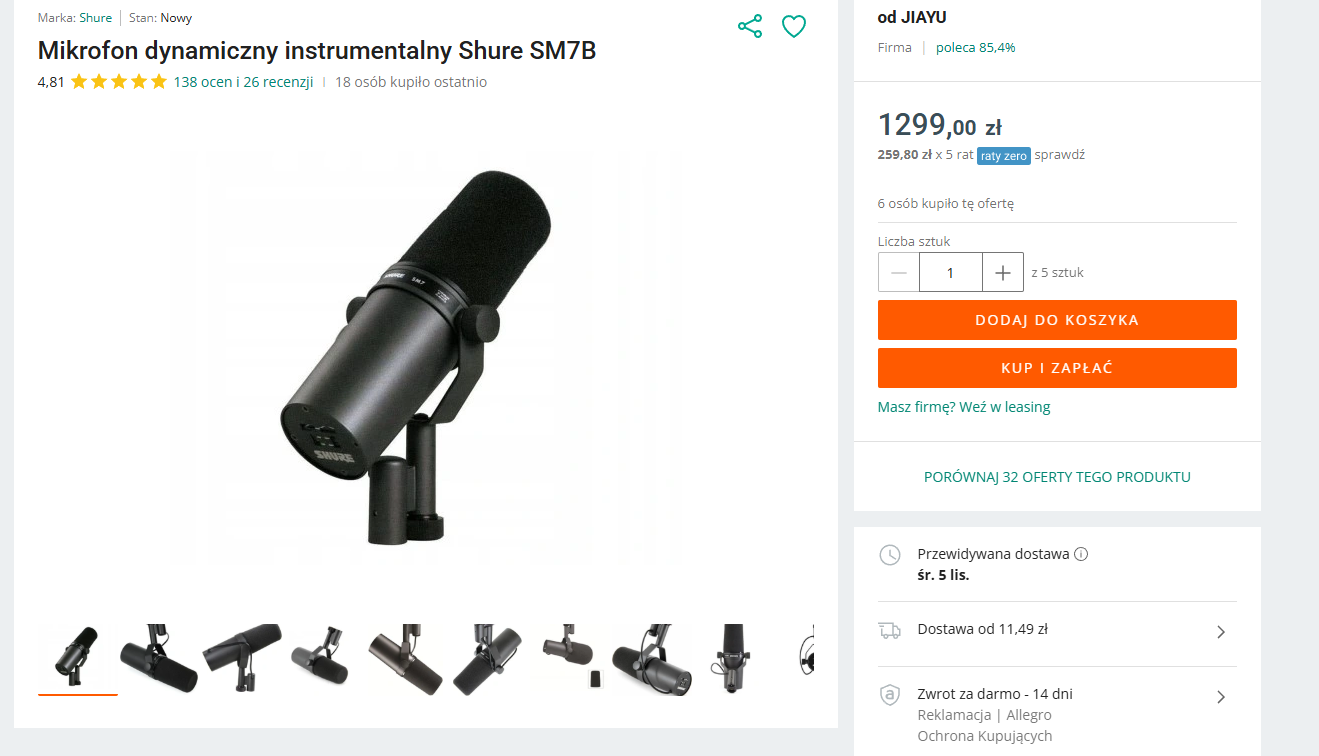Expand the Zwrot za darmo section
The image size is (1319, 756).
tap(1220, 697)
